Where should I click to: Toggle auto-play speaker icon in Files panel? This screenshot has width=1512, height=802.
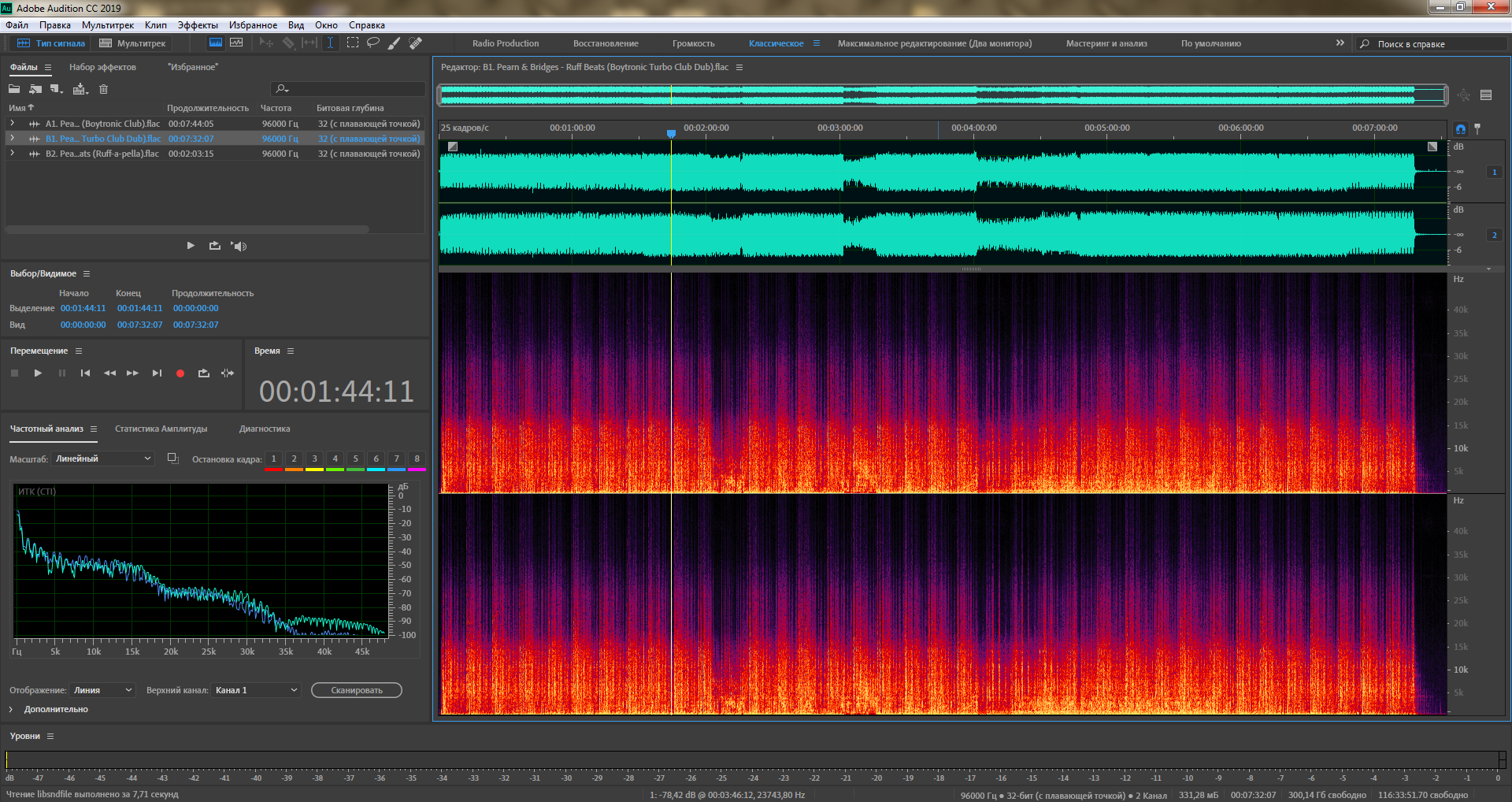(x=239, y=246)
